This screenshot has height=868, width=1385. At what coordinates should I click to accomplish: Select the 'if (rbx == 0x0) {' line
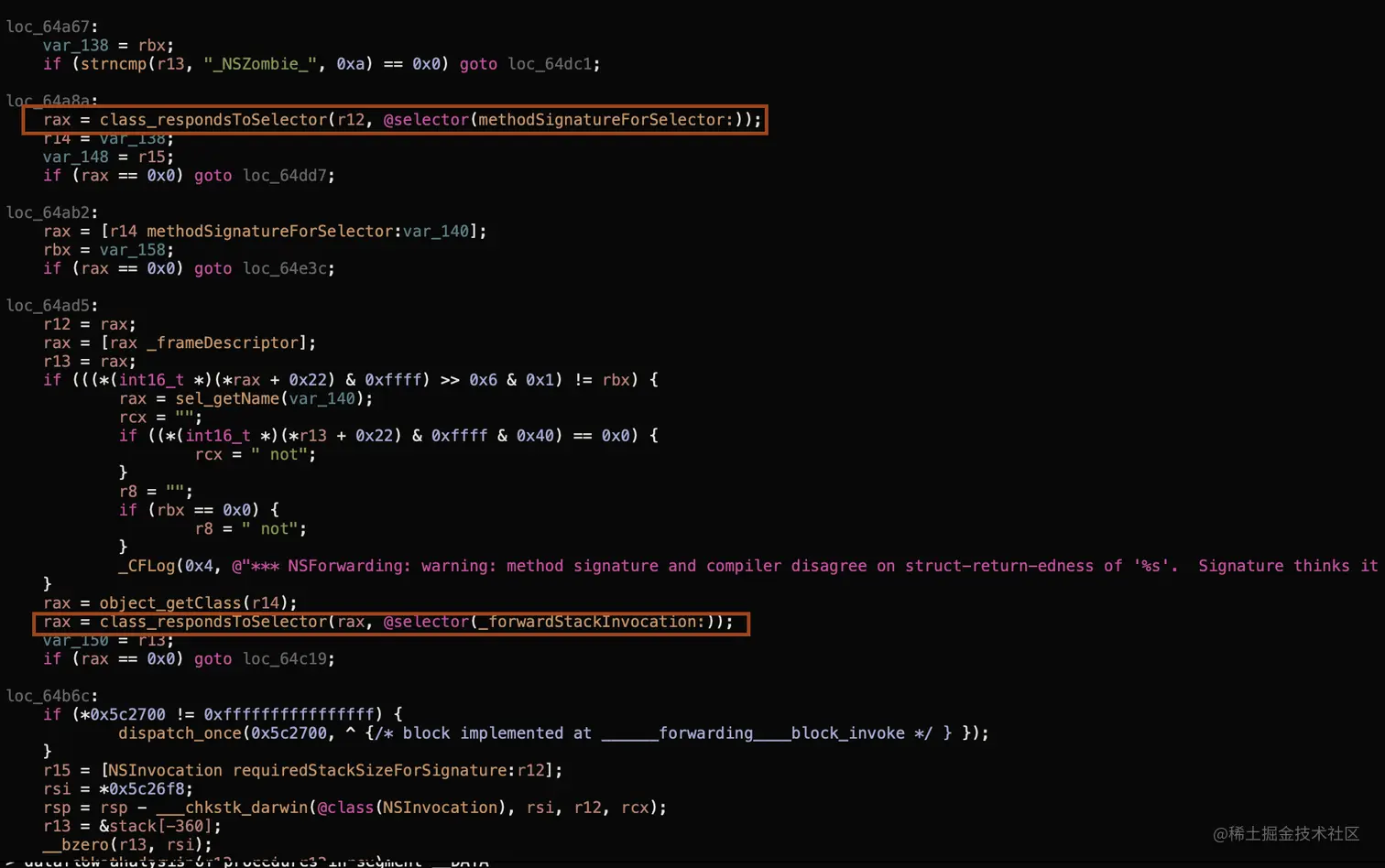pyautogui.click(x=199, y=510)
